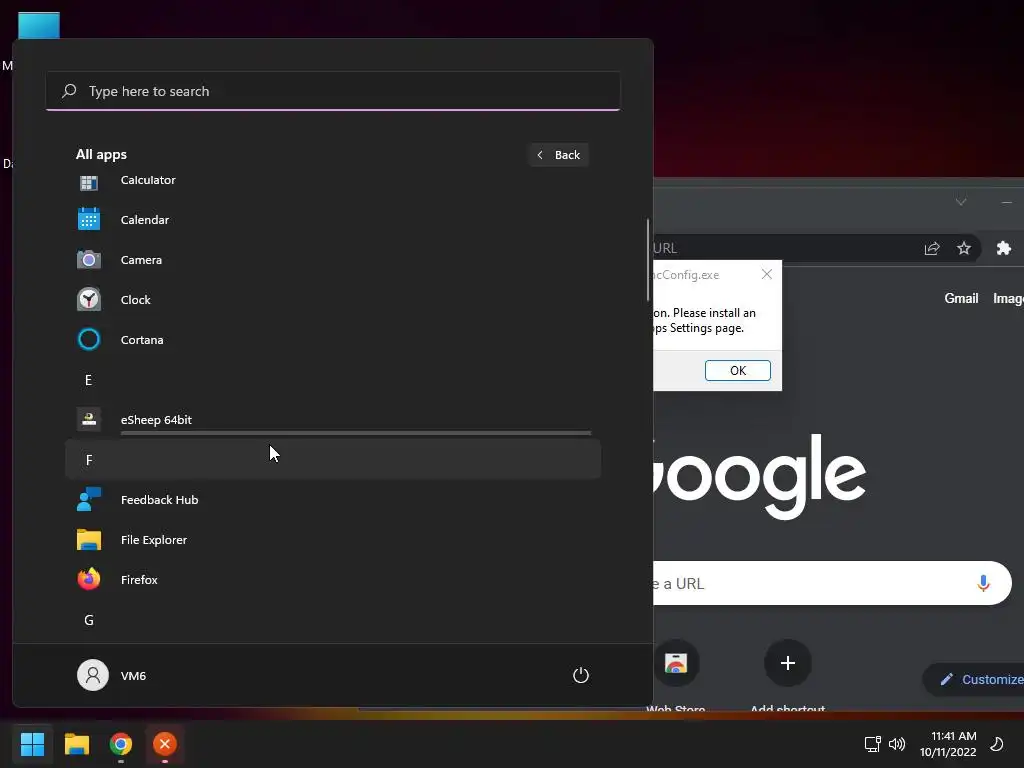Launch the Camera app icon

89,260
